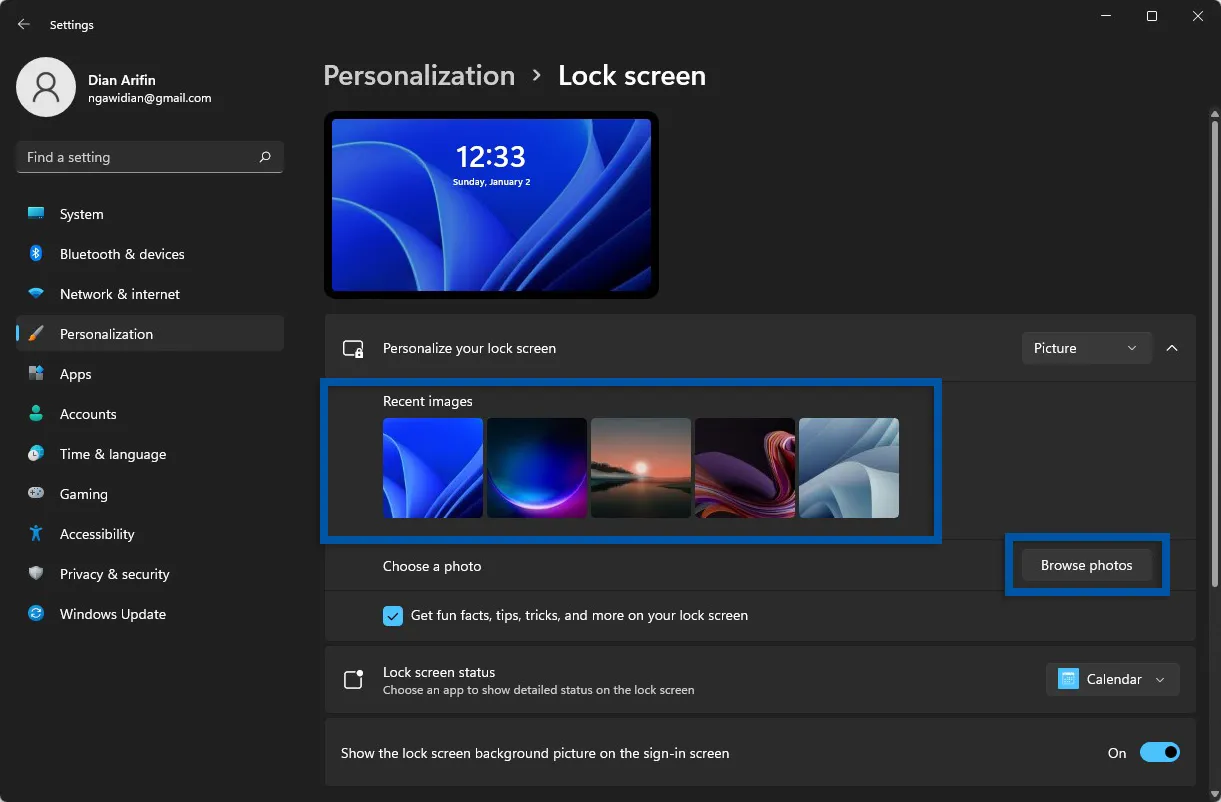Choose the purple swirl recent image
The image size is (1221, 802).
[745, 468]
